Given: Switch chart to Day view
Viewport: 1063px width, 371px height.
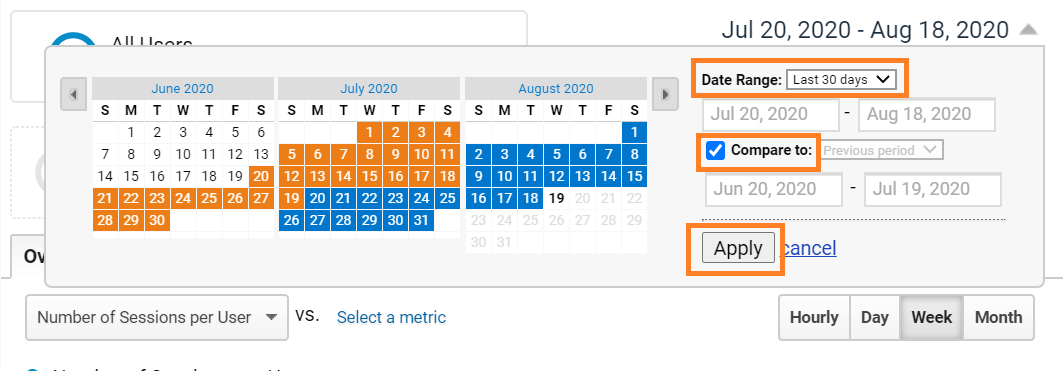Looking at the screenshot, I should [x=875, y=317].
